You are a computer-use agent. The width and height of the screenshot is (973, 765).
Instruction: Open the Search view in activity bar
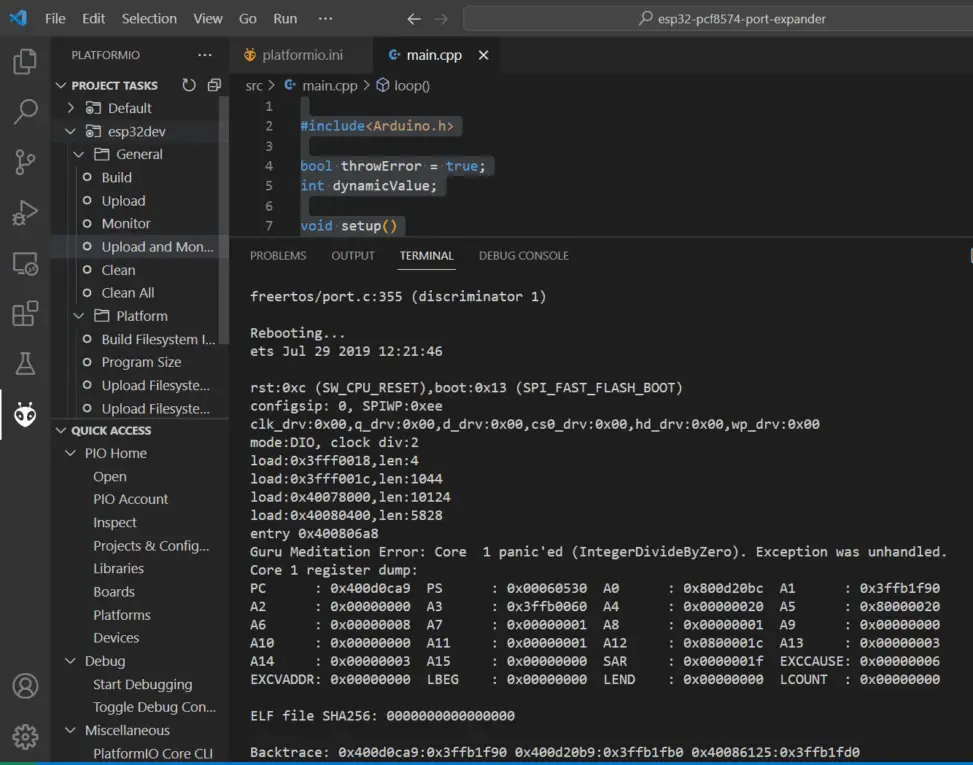[x=25, y=112]
